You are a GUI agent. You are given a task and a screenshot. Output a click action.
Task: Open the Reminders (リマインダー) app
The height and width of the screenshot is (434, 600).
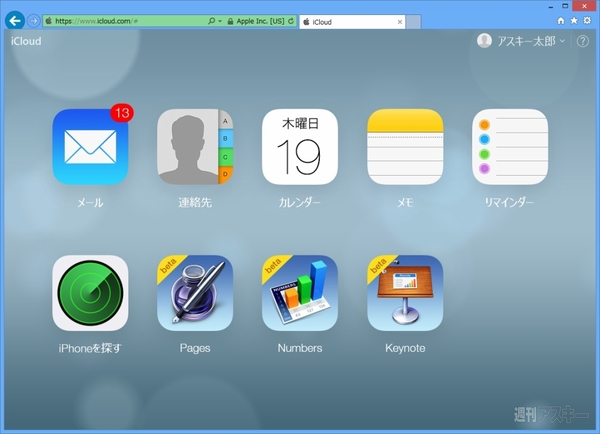(510, 147)
